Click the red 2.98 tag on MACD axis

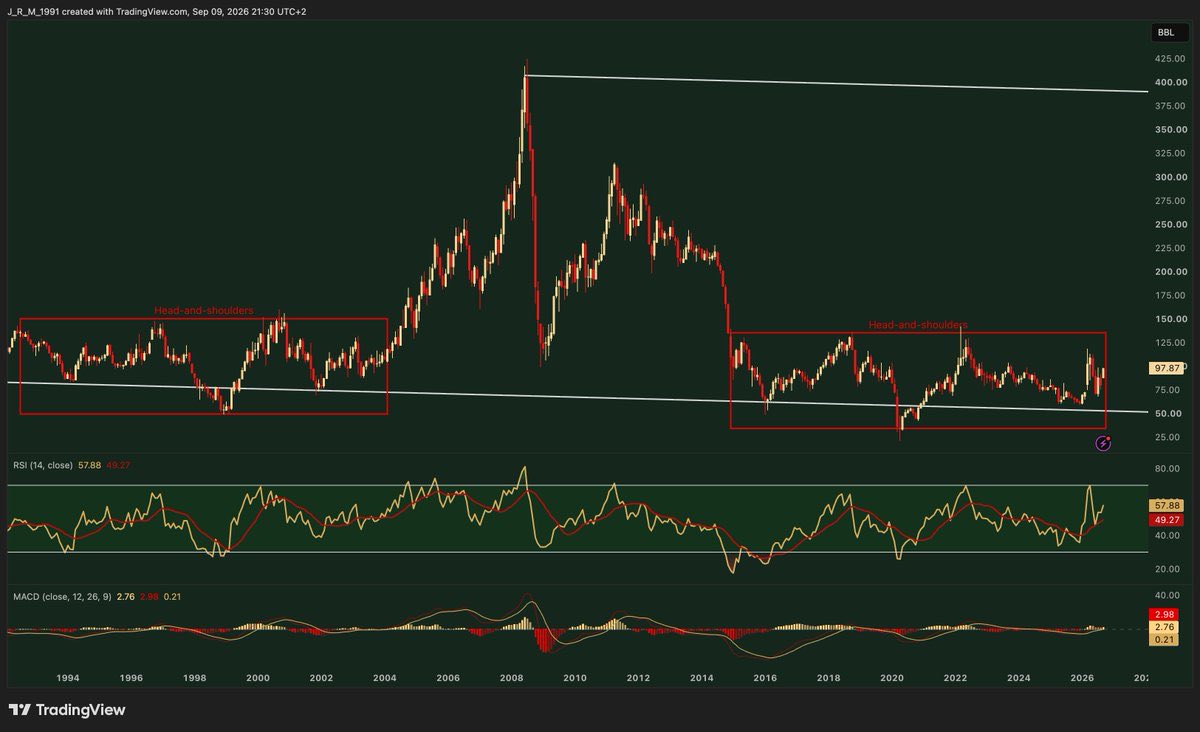click(1166, 613)
